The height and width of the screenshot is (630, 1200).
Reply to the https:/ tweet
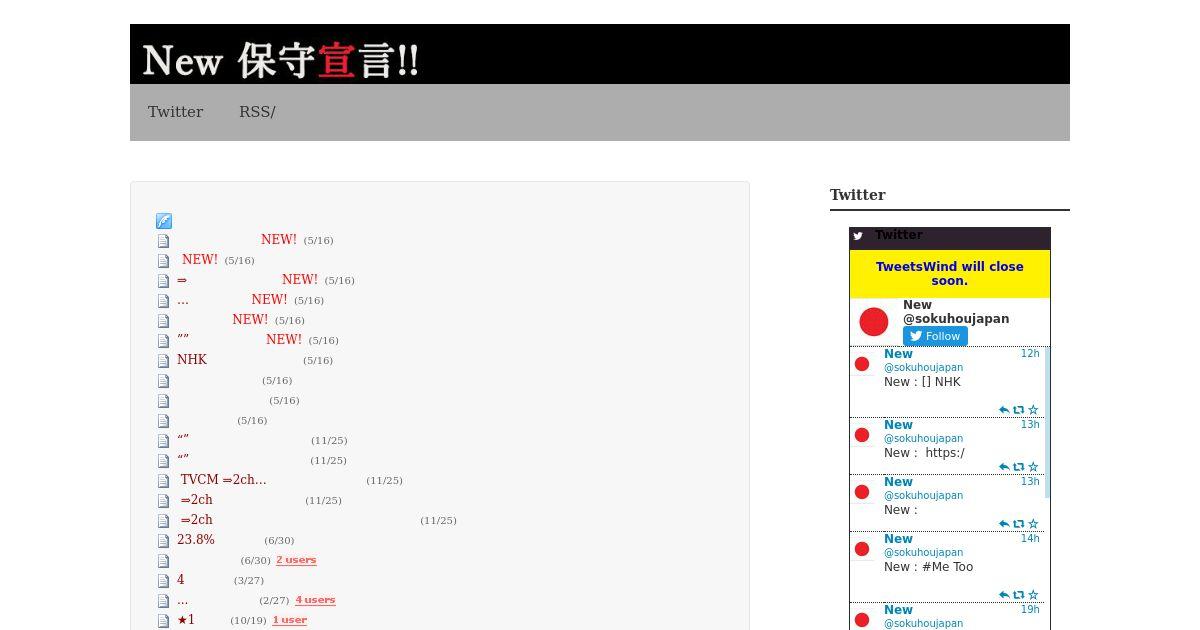coord(1004,467)
